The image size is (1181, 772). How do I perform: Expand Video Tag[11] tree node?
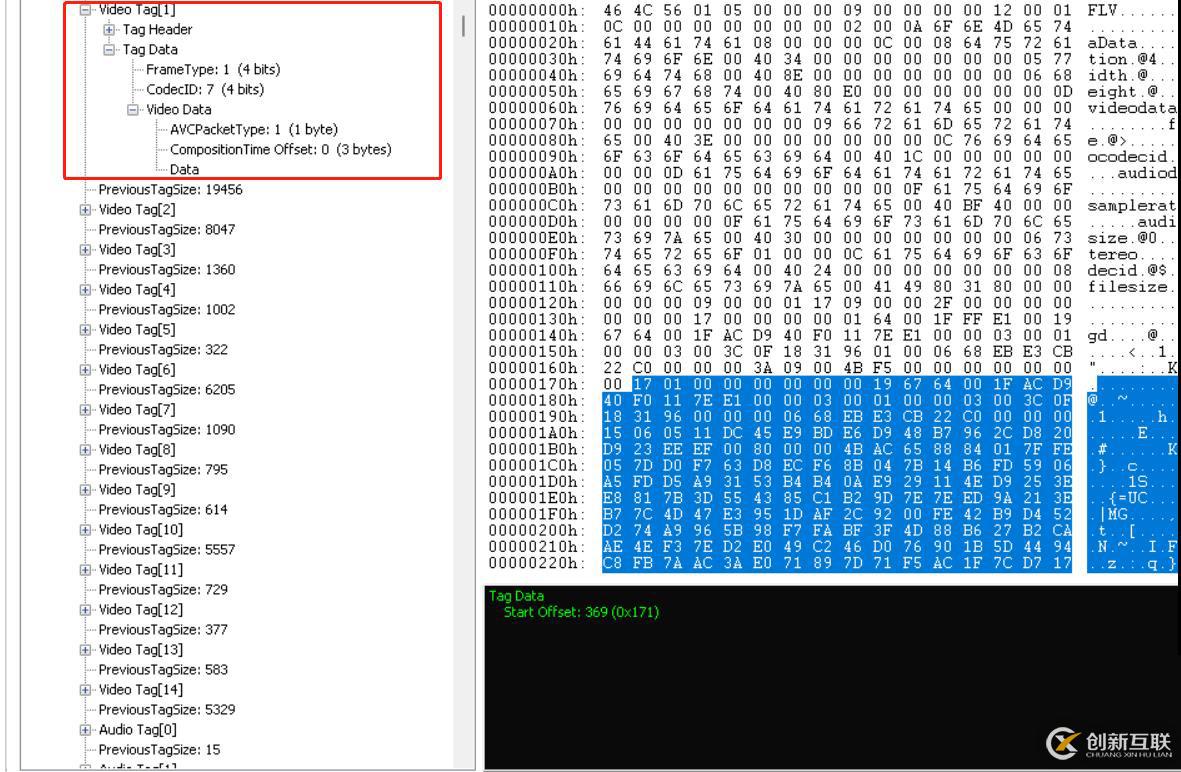(86, 569)
